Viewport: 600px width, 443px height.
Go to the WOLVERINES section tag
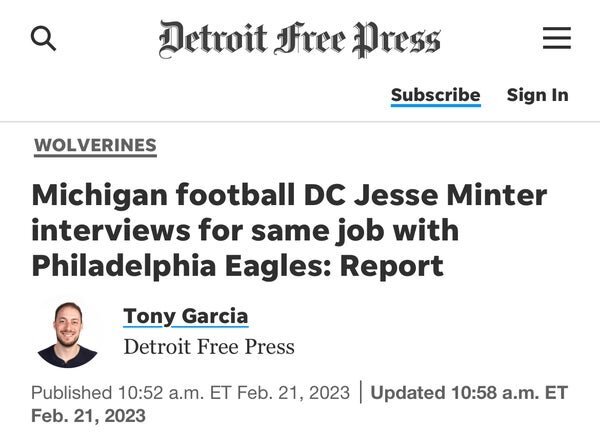coord(95,145)
